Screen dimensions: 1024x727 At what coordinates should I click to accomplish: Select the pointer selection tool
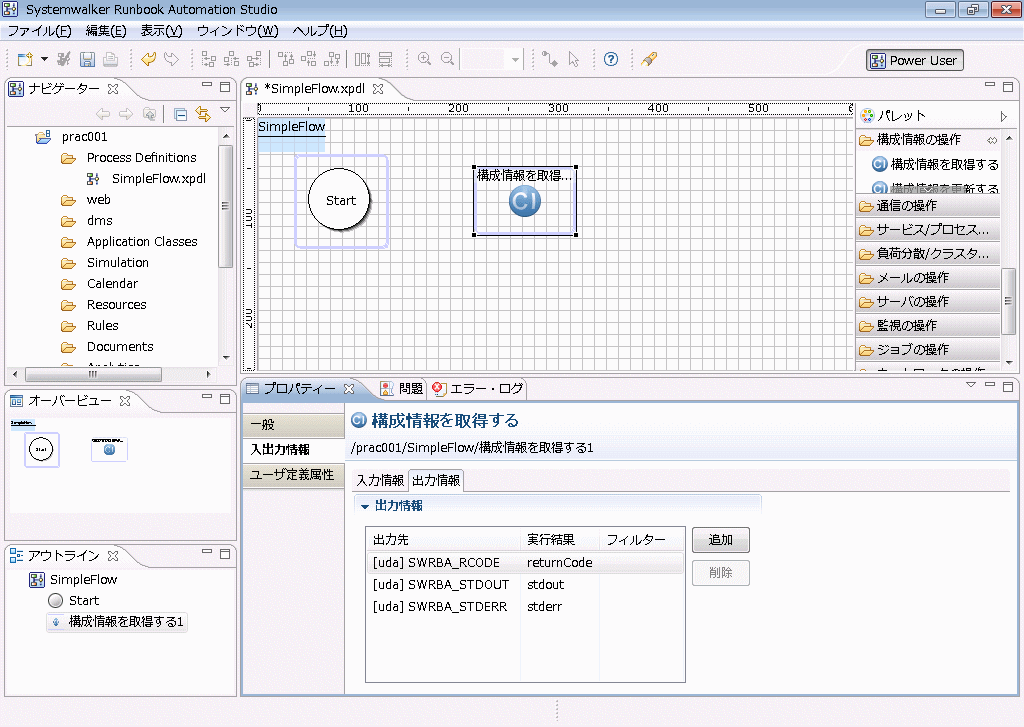pos(573,59)
